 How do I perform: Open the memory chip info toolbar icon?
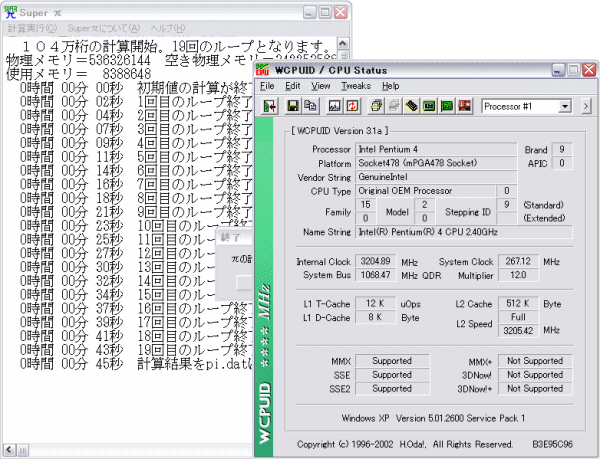(411, 106)
